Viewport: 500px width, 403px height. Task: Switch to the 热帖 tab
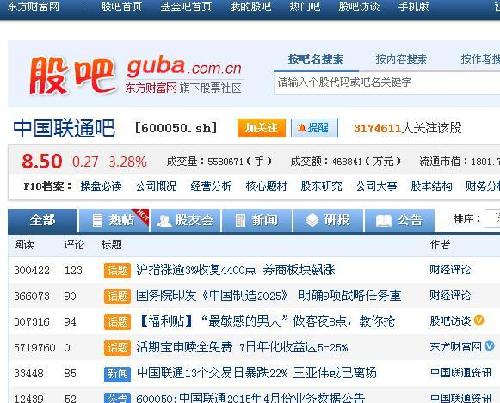pyautogui.click(x=114, y=220)
